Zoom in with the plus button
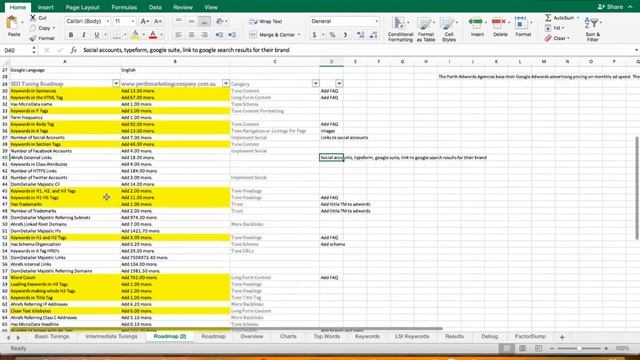This screenshot has width=640, height=360. coord(606,349)
